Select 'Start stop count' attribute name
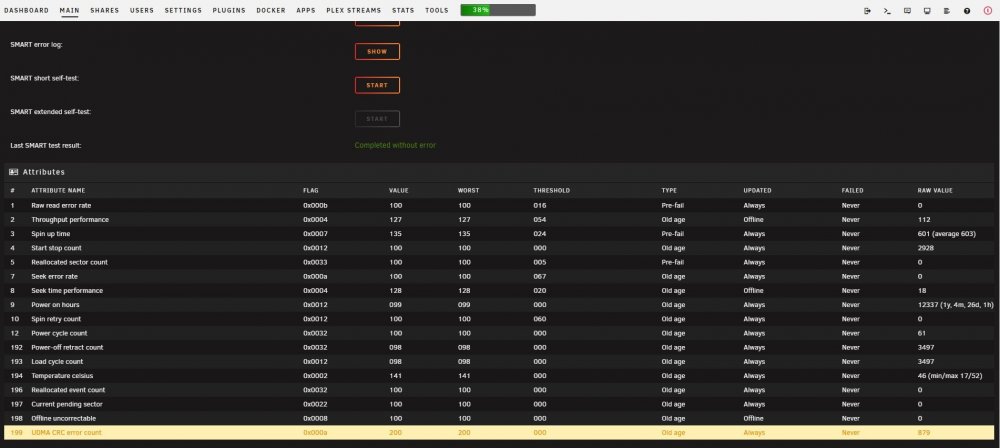Viewport: 1000px width, 448px height. [56, 248]
